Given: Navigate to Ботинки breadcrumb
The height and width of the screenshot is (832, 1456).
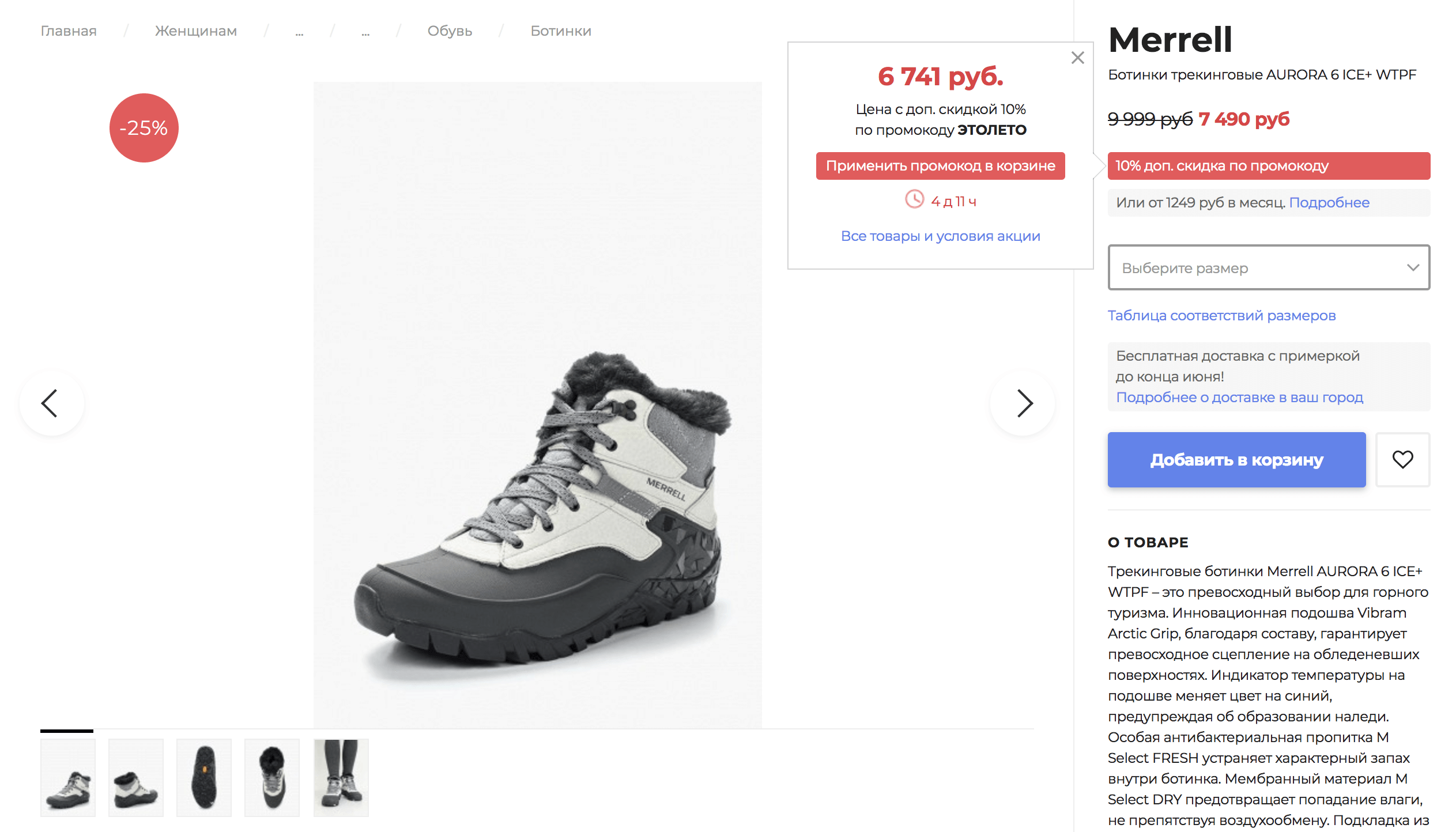Looking at the screenshot, I should point(560,31).
